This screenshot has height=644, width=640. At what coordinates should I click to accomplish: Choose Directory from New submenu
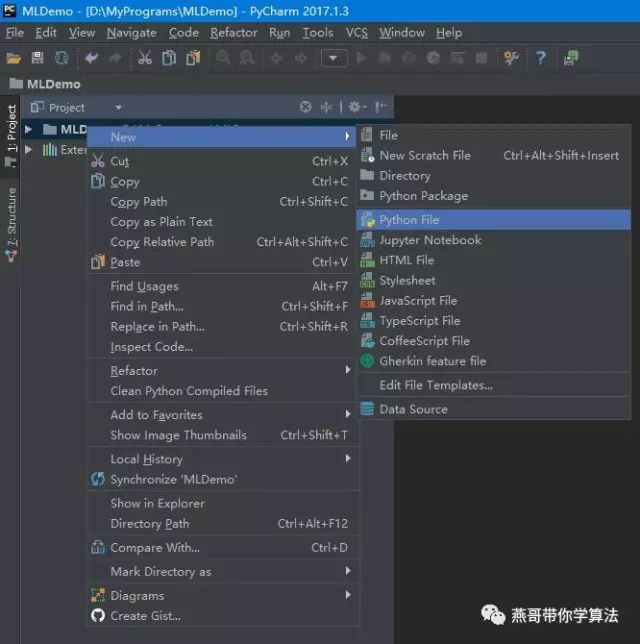point(493,175)
